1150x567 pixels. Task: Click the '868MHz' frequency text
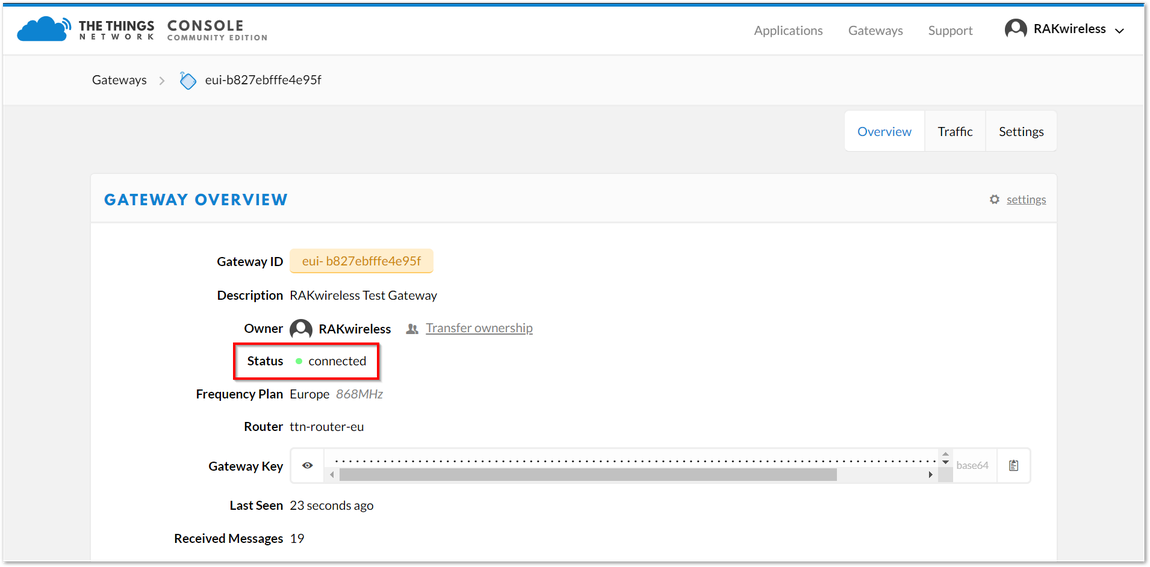[x=359, y=394]
